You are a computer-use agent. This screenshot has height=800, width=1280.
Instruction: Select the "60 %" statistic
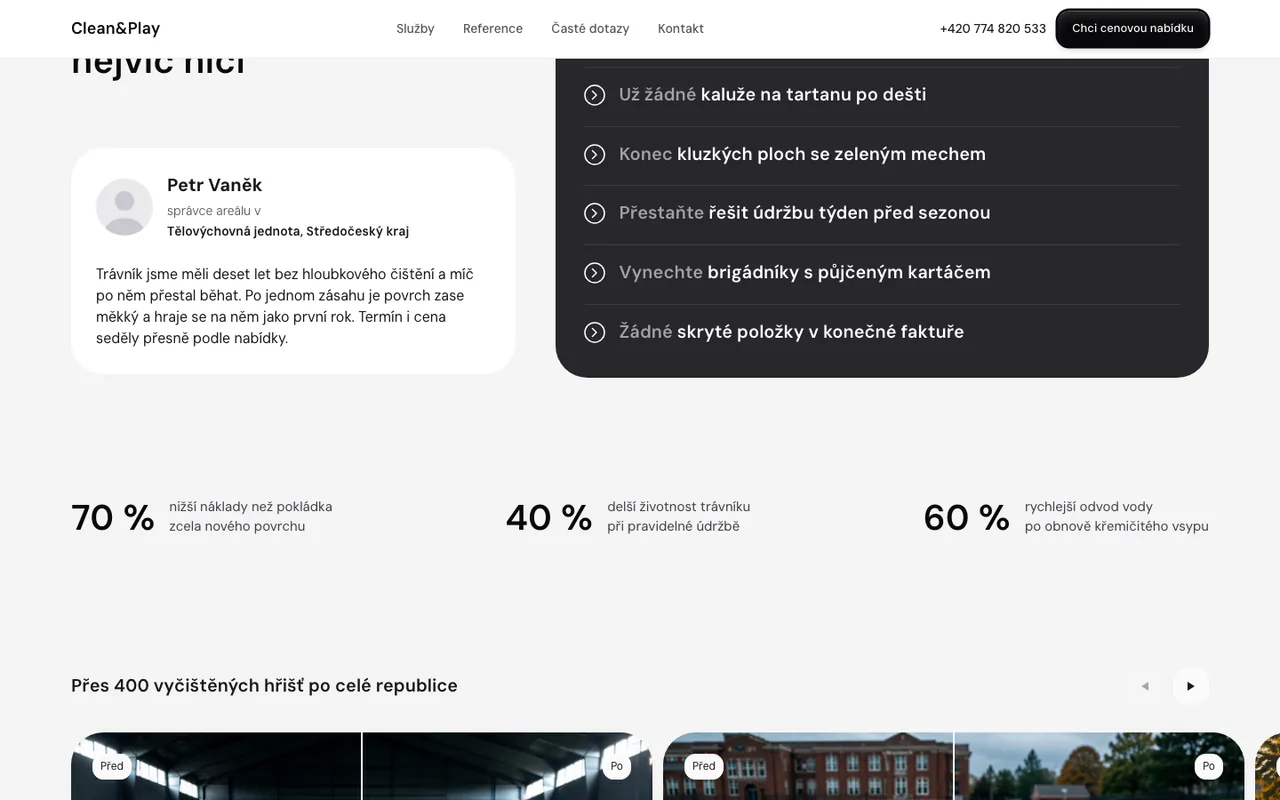[967, 518]
